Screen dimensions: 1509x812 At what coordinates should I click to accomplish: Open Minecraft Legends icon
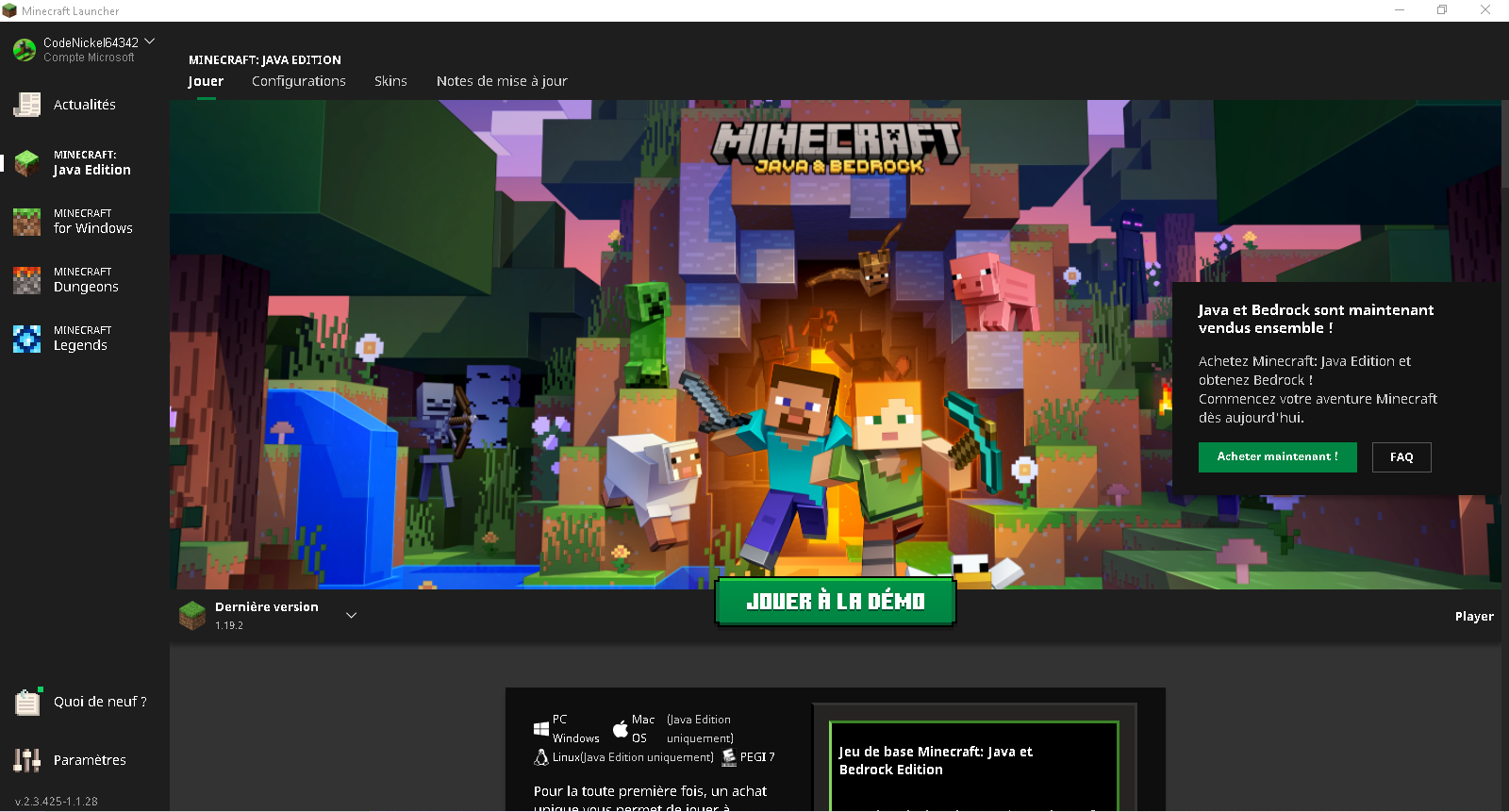[27, 339]
